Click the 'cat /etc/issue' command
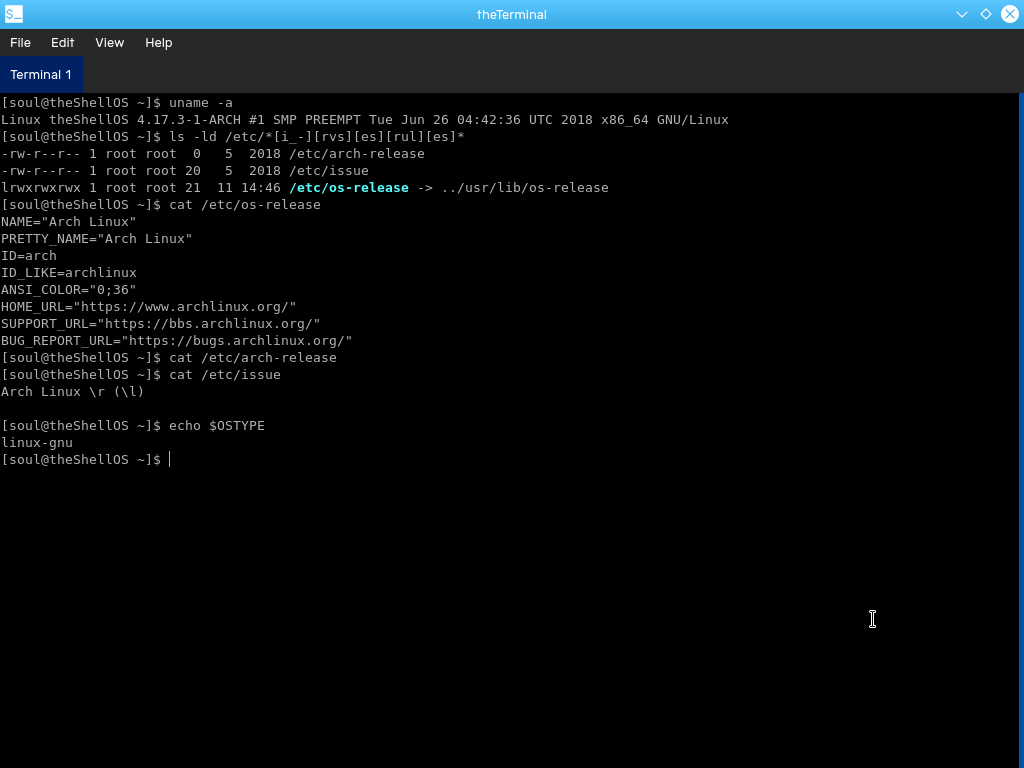This screenshot has height=768, width=1024. (x=225, y=374)
